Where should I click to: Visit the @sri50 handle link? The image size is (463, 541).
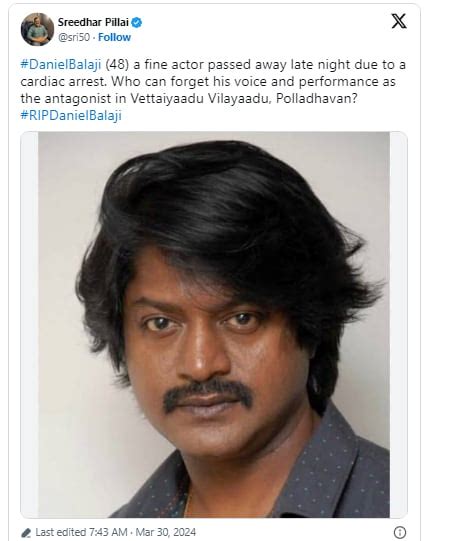tap(74, 37)
